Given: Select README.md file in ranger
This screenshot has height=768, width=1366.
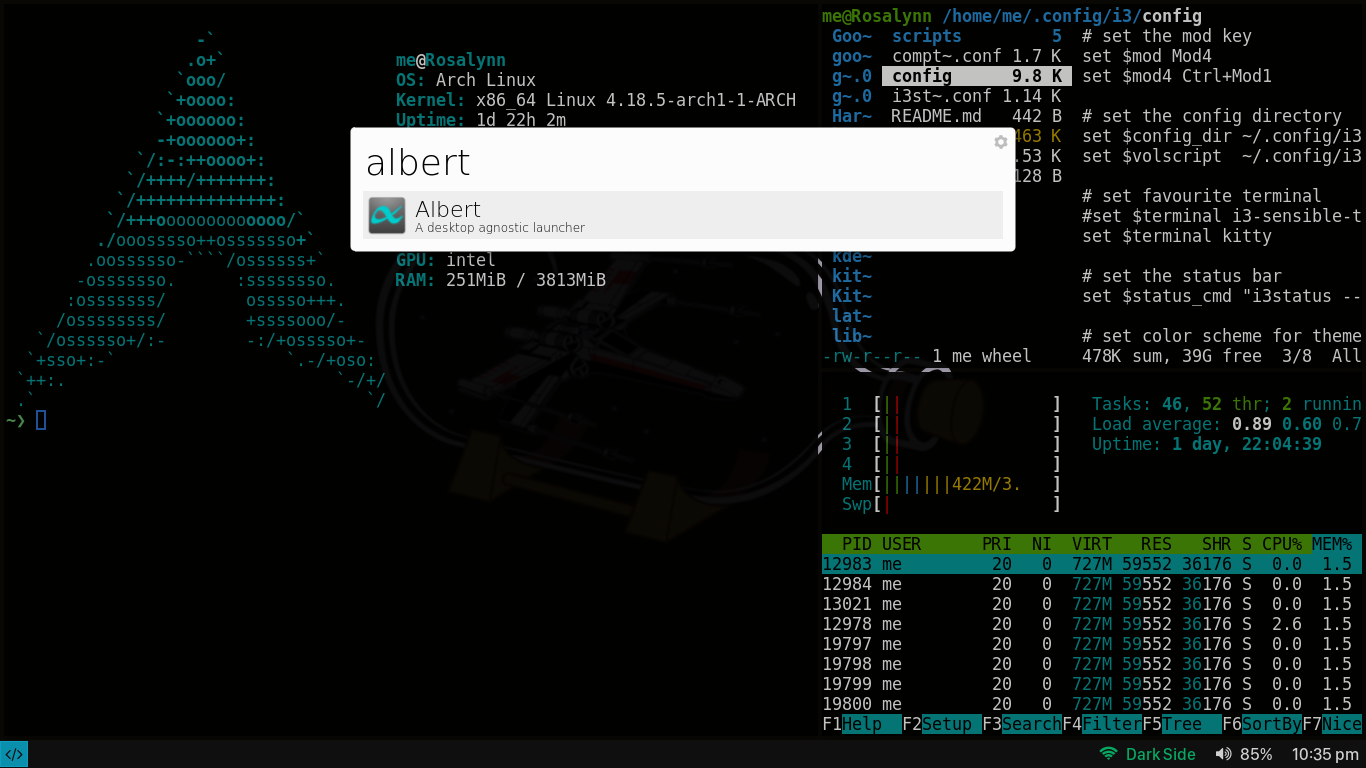Looking at the screenshot, I should click(977, 116).
